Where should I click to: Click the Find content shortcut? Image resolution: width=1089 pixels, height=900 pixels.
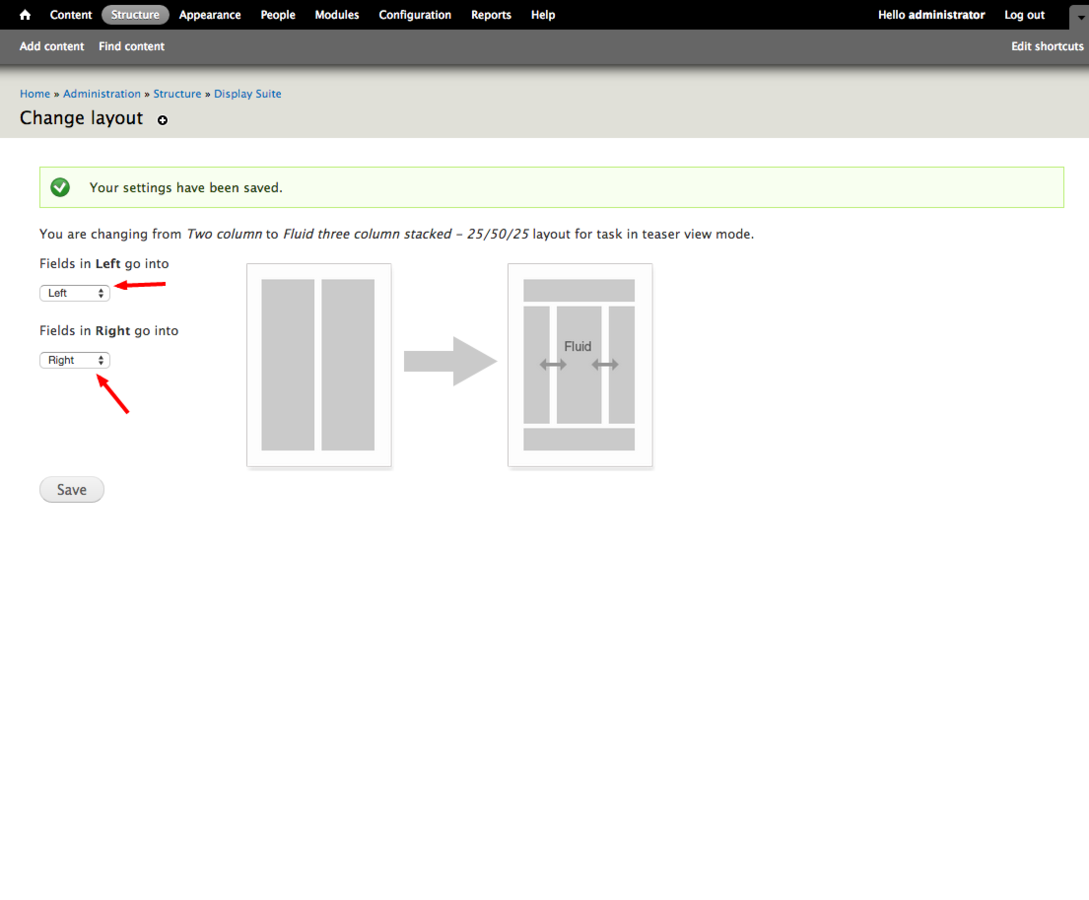pyautogui.click(x=131, y=47)
